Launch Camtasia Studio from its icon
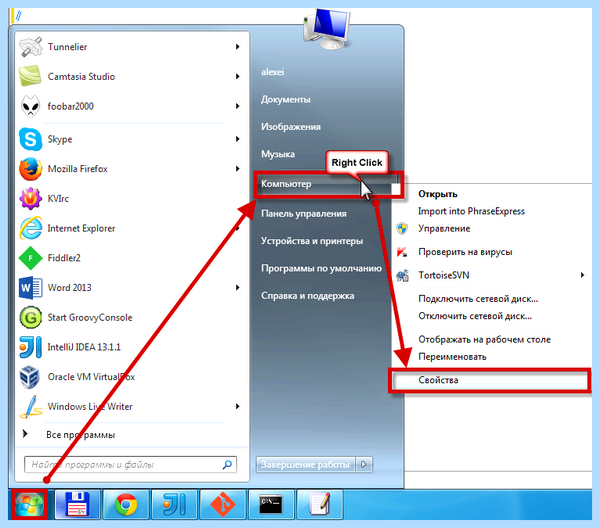Image resolution: width=600 pixels, height=528 pixels. (30, 76)
